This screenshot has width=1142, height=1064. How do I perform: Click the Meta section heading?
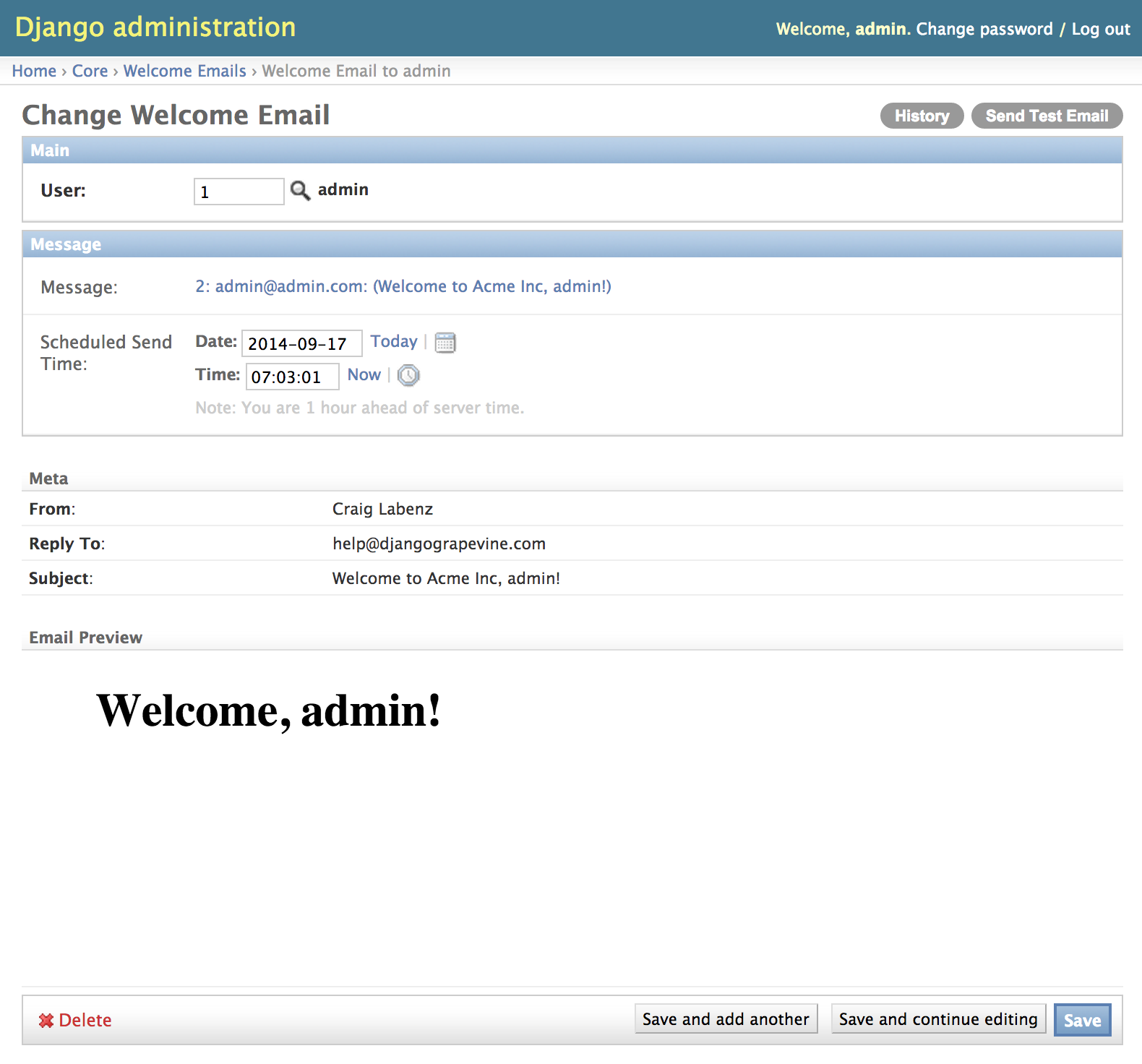(48, 479)
